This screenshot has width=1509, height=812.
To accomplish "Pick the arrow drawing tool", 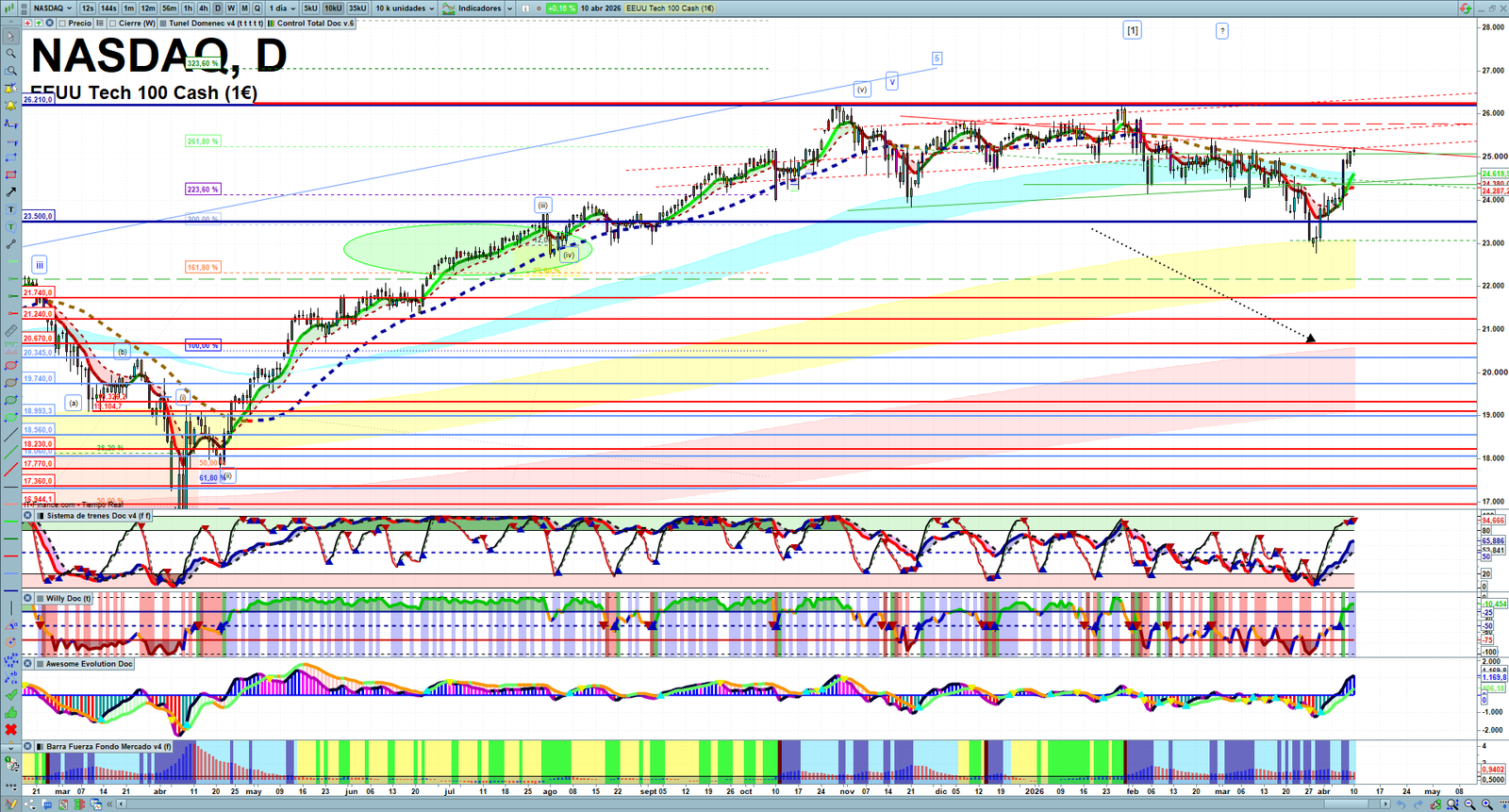I will tap(10, 192).
